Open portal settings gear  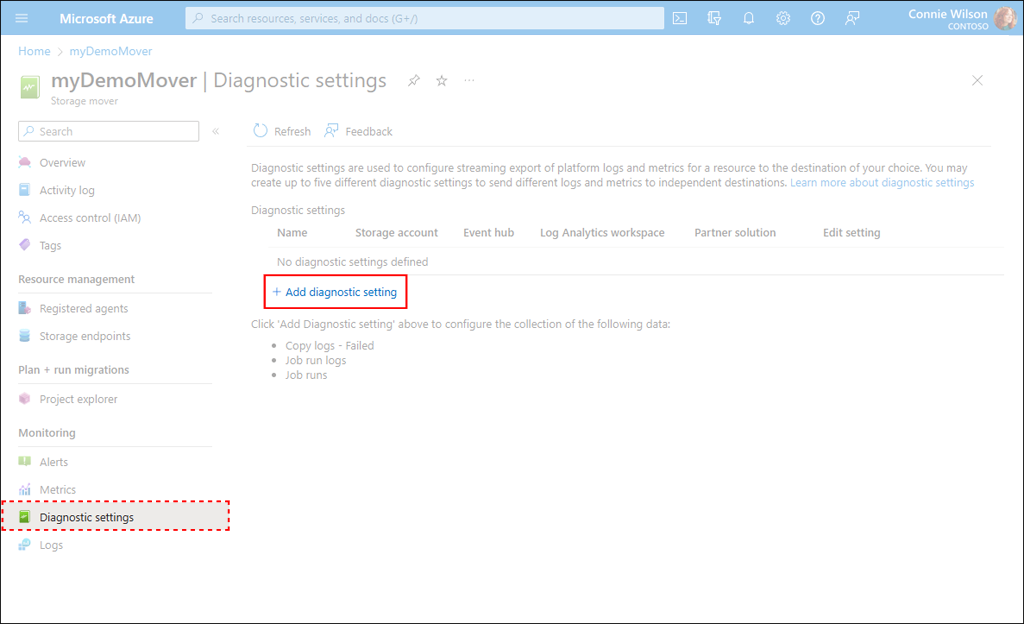pyautogui.click(x=783, y=18)
